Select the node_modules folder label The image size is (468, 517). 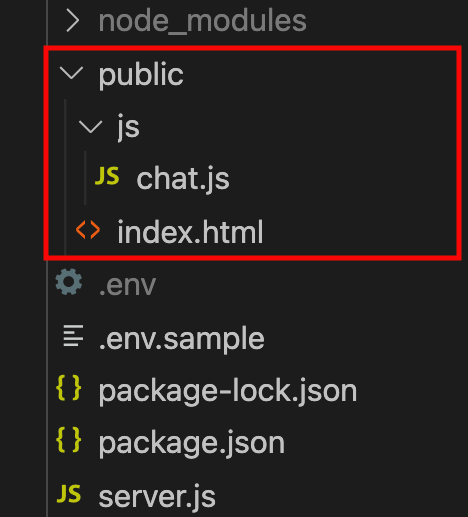pyautogui.click(x=202, y=21)
